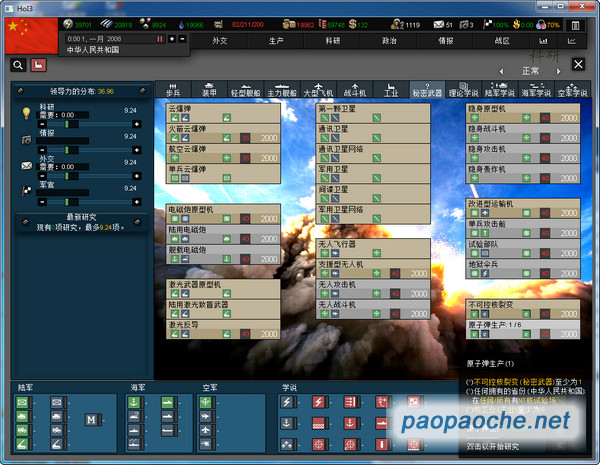Viewport: 600px width, 465px height.
Task: Click the minus button under 科研 leadership
Action: click(42, 124)
